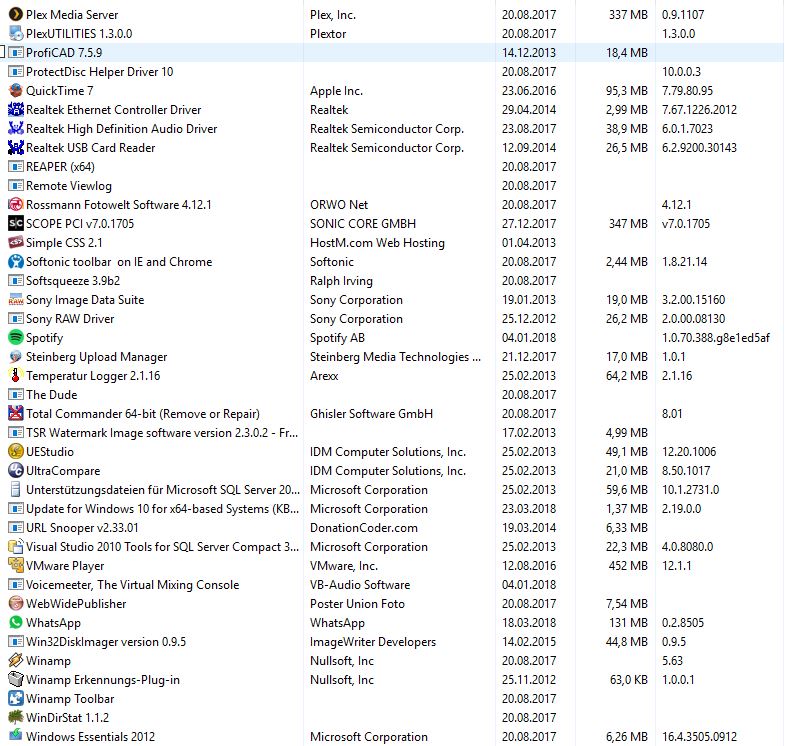
Task: Click the Total Commander 64-bit icon
Action: click(x=16, y=414)
